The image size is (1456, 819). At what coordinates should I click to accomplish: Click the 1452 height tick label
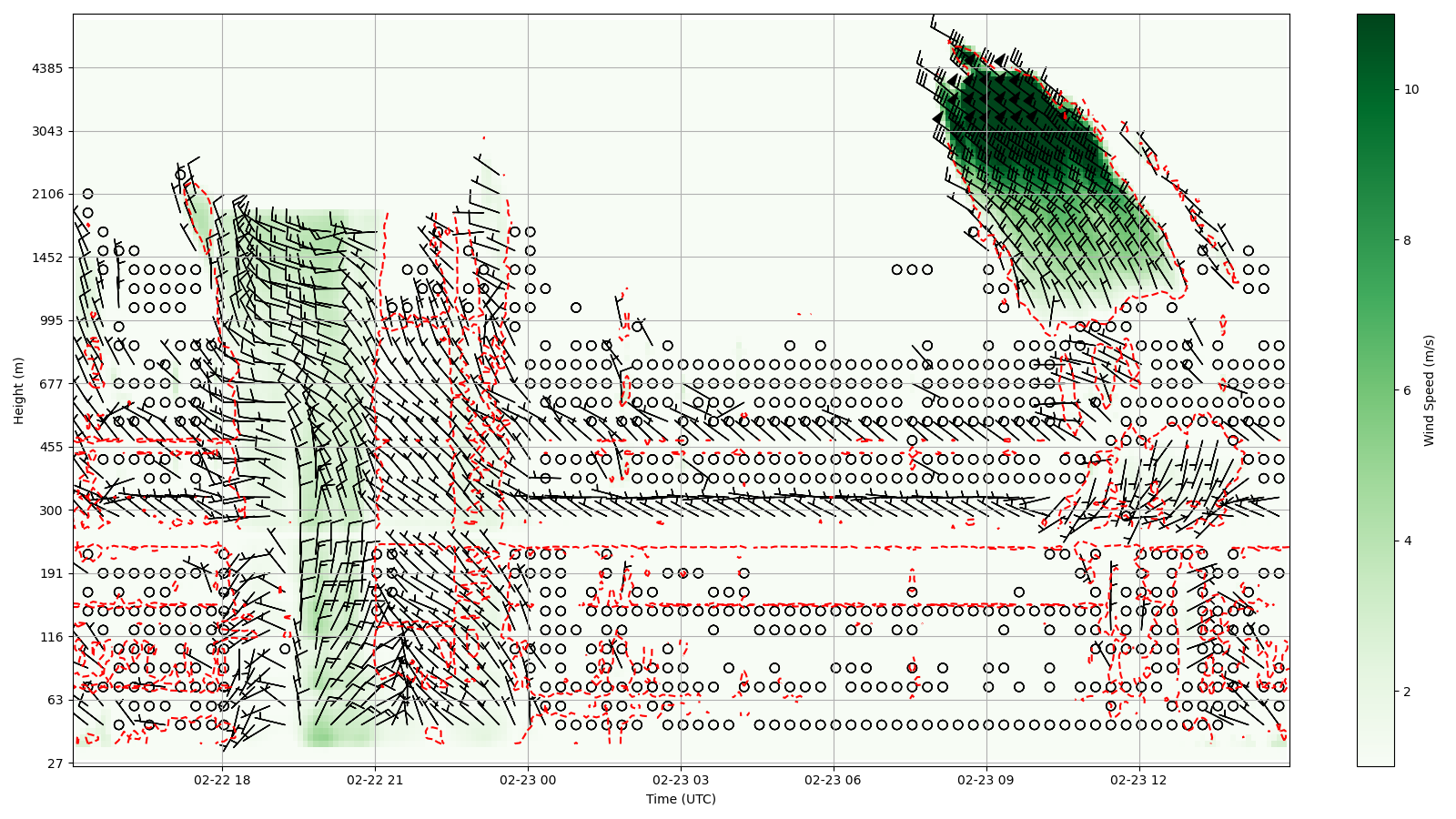(47, 258)
